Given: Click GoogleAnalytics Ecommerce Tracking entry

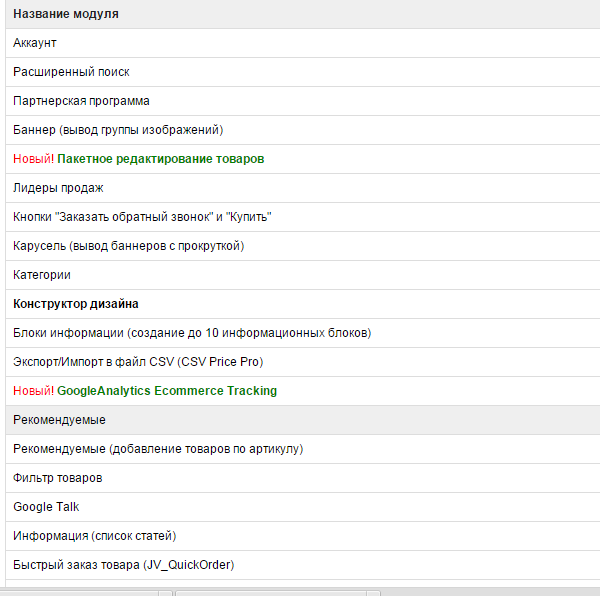Looking at the screenshot, I should pos(167,391).
